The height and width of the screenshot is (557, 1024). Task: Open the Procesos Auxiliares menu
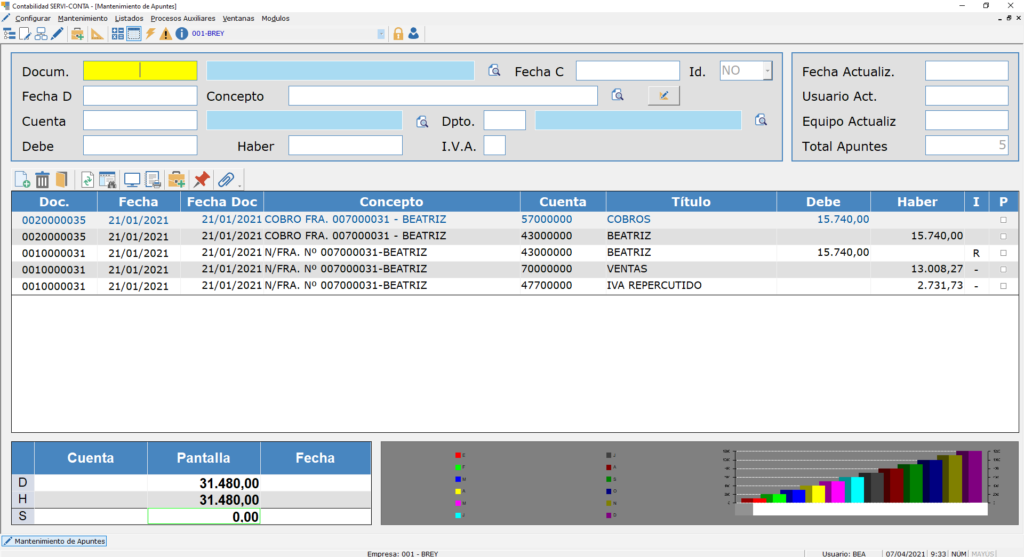click(x=180, y=18)
